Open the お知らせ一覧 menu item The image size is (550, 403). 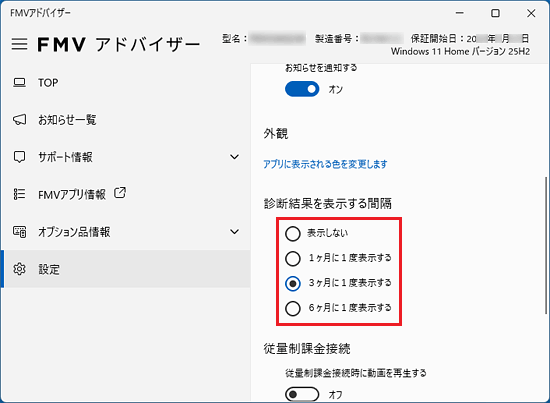[x=125, y=120]
